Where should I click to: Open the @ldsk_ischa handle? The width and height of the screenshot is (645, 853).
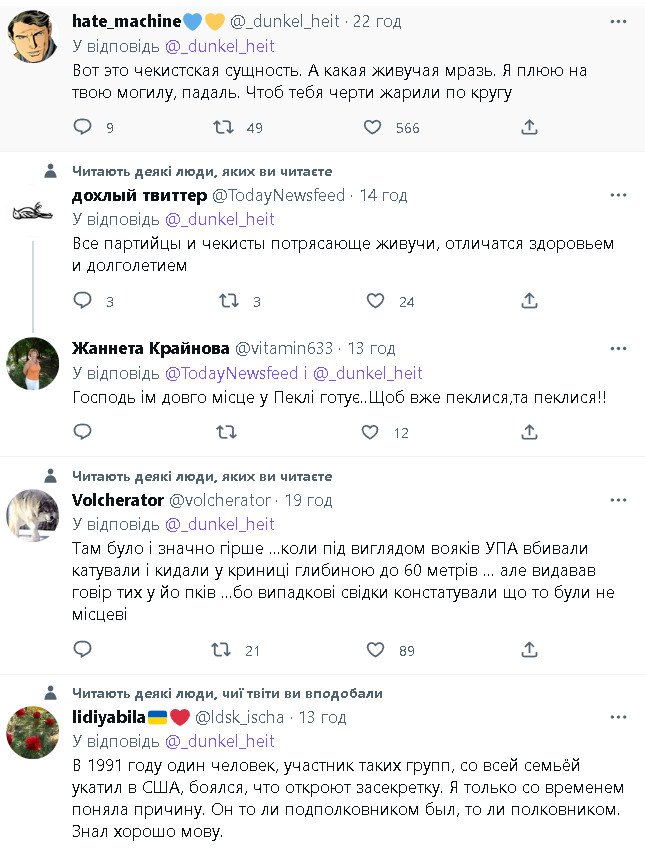(238, 717)
